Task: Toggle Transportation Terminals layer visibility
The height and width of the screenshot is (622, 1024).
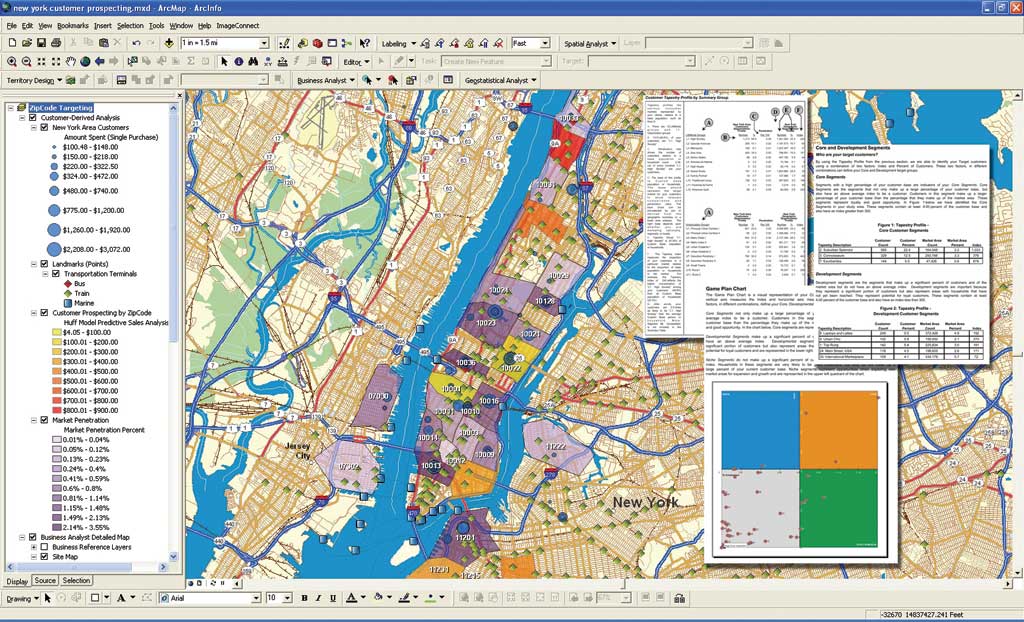Action: point(56,274)
